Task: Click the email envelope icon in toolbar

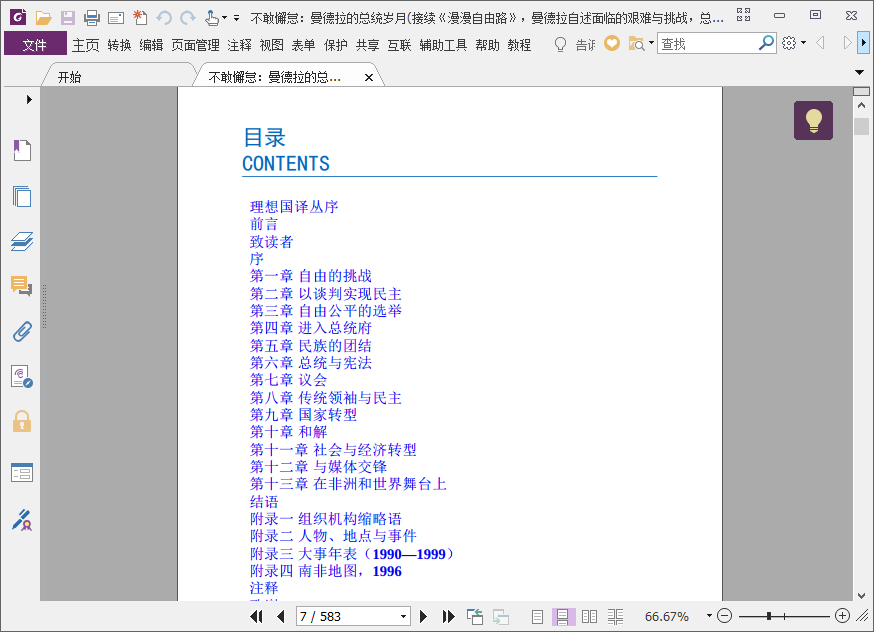Action: [x=116, y=18]
